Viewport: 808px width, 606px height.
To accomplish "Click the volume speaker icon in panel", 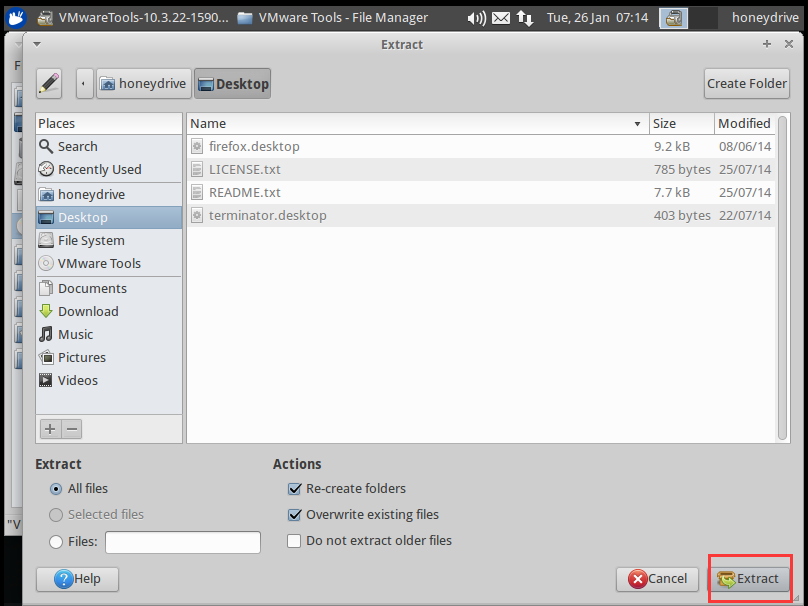I will click(x=476, y=19).
